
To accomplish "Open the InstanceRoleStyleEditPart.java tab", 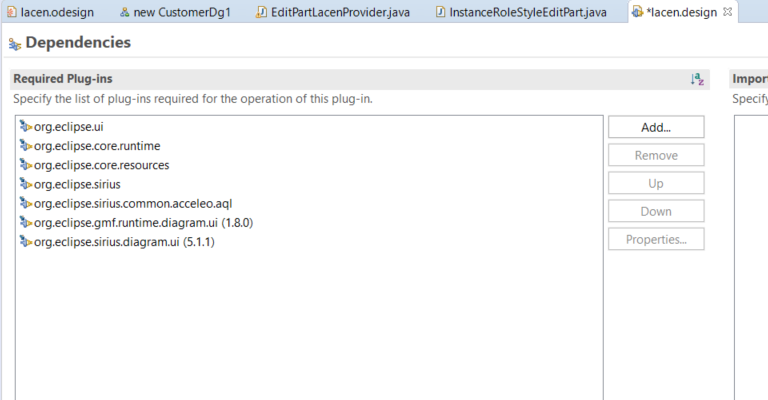I will pos(521,12).
